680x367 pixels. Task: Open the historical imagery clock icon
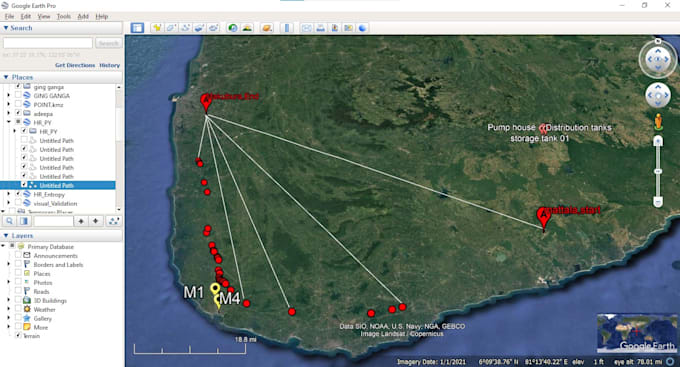233,28
